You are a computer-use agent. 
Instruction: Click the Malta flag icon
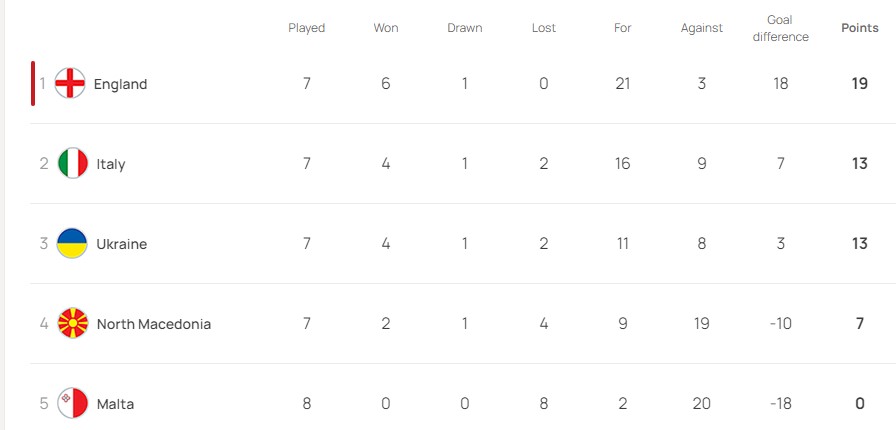pos(73,404)
